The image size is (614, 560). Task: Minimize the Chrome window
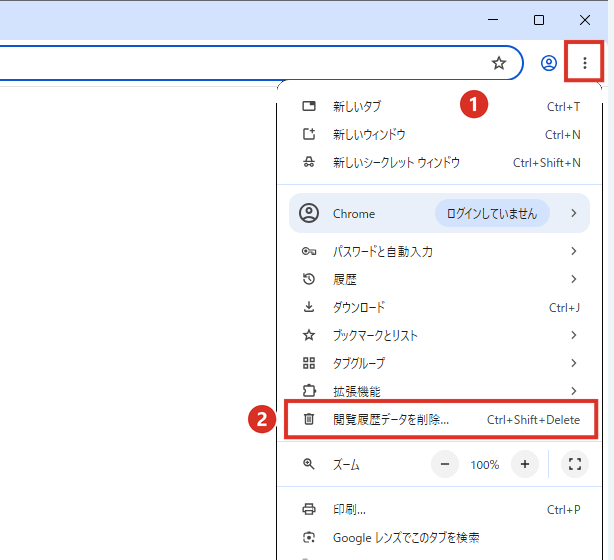coord(493,20)
